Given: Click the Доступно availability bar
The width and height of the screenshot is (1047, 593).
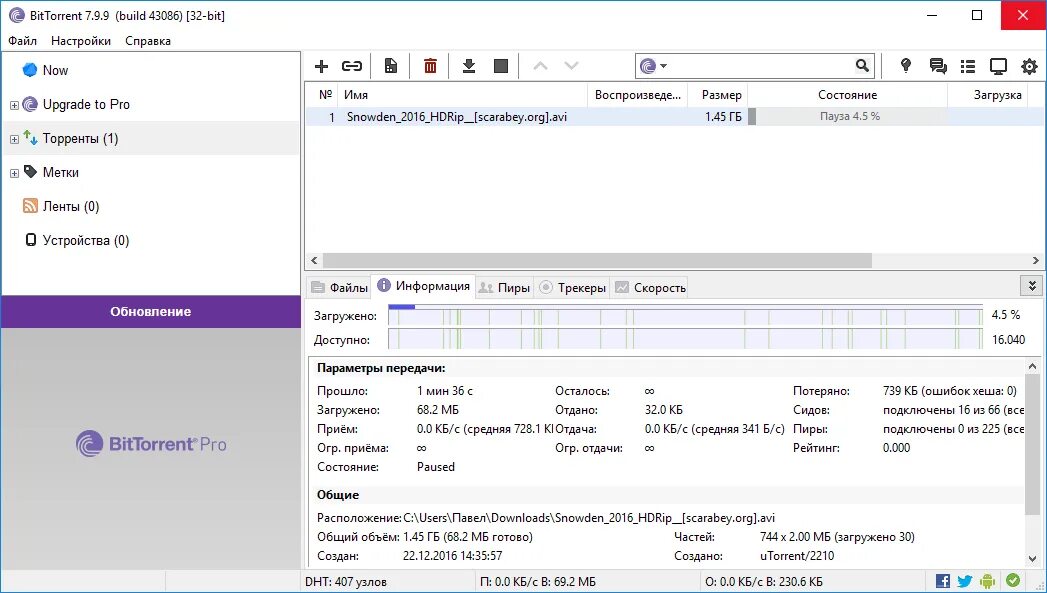Looking at the screenshot, I should tap(685, 339).
